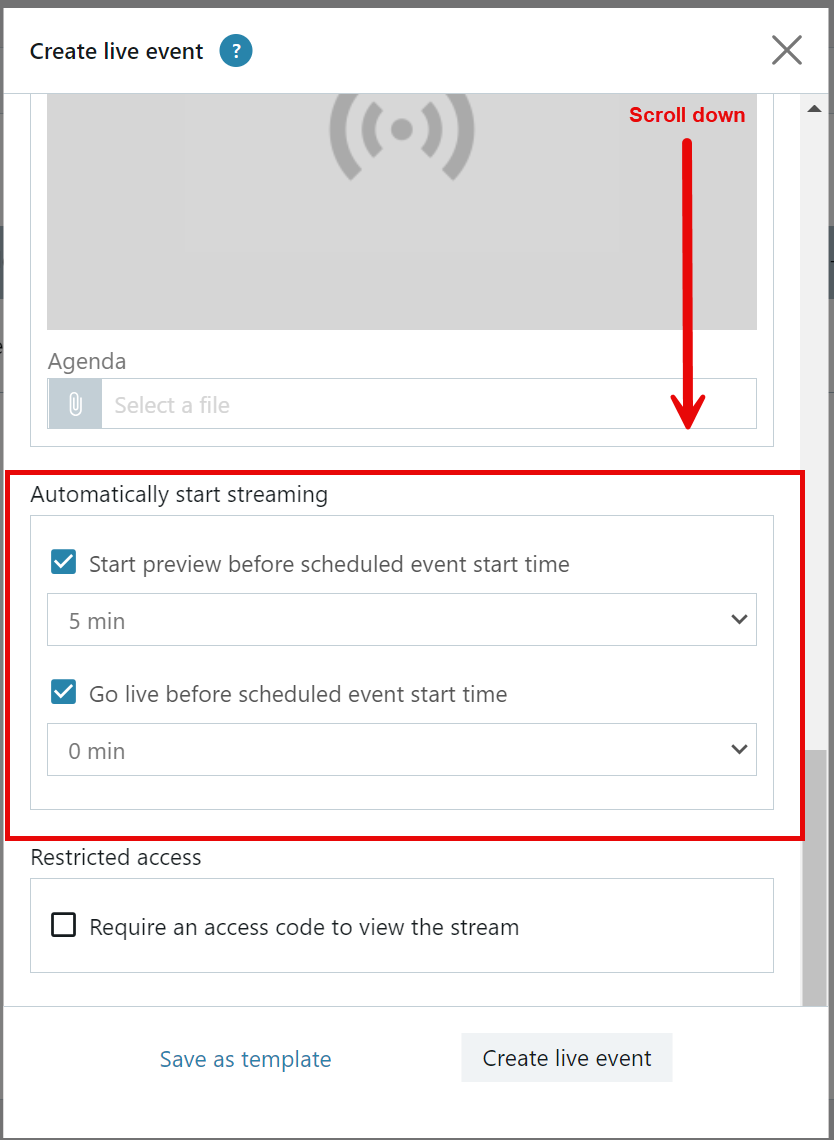
Task: Uncheck Go live before scheduled event
Action: (63, 692)
